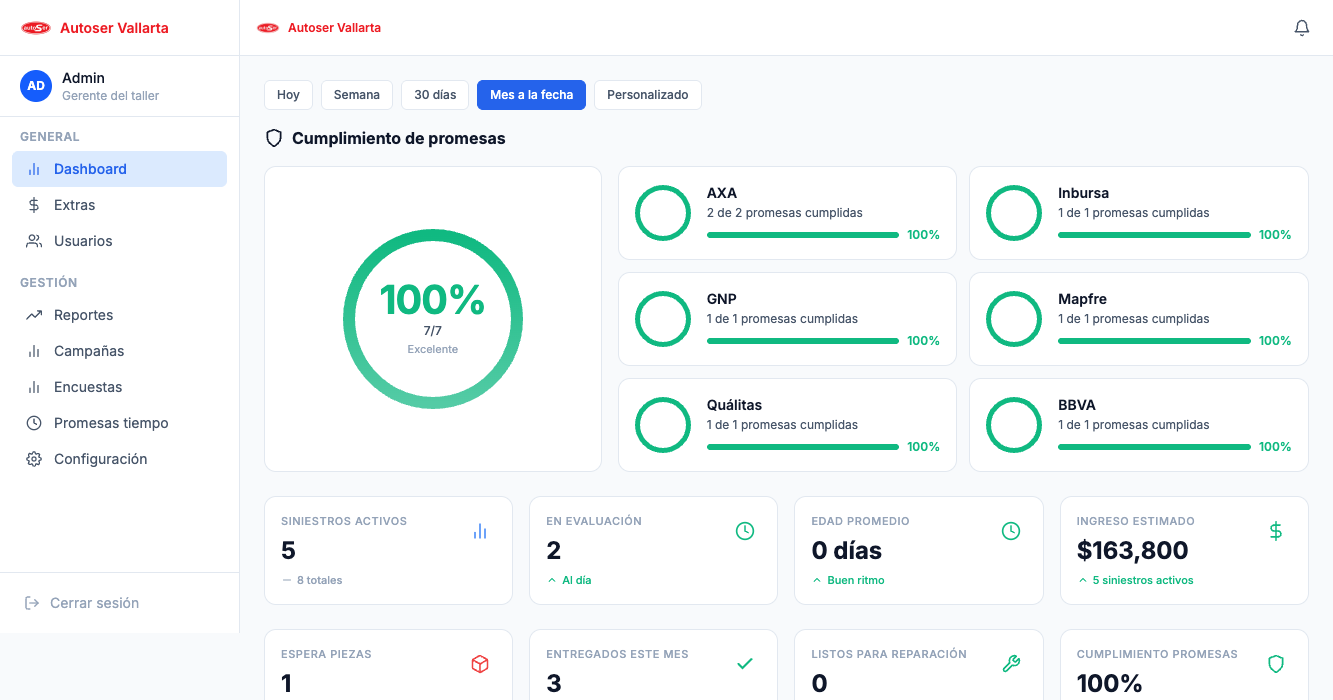The image size is (1333, 700).
Task: Click the clock icon in En Evaluación card
Action: pos(745,531)
